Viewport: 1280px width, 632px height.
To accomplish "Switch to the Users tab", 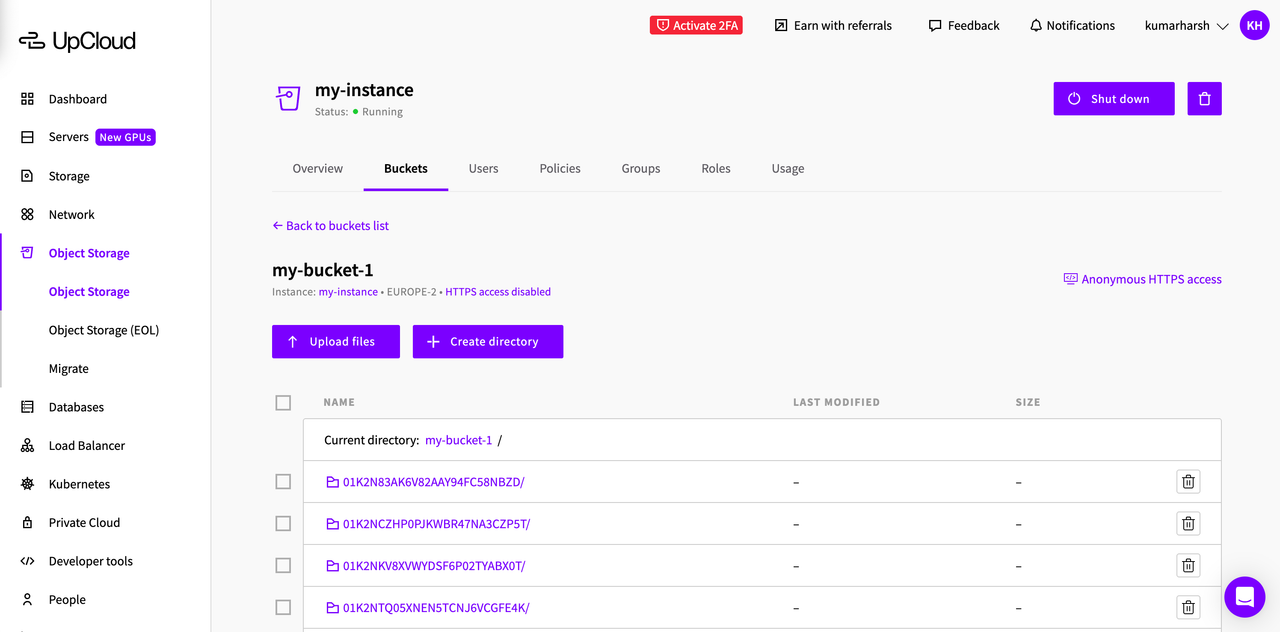I will [483, 168].
